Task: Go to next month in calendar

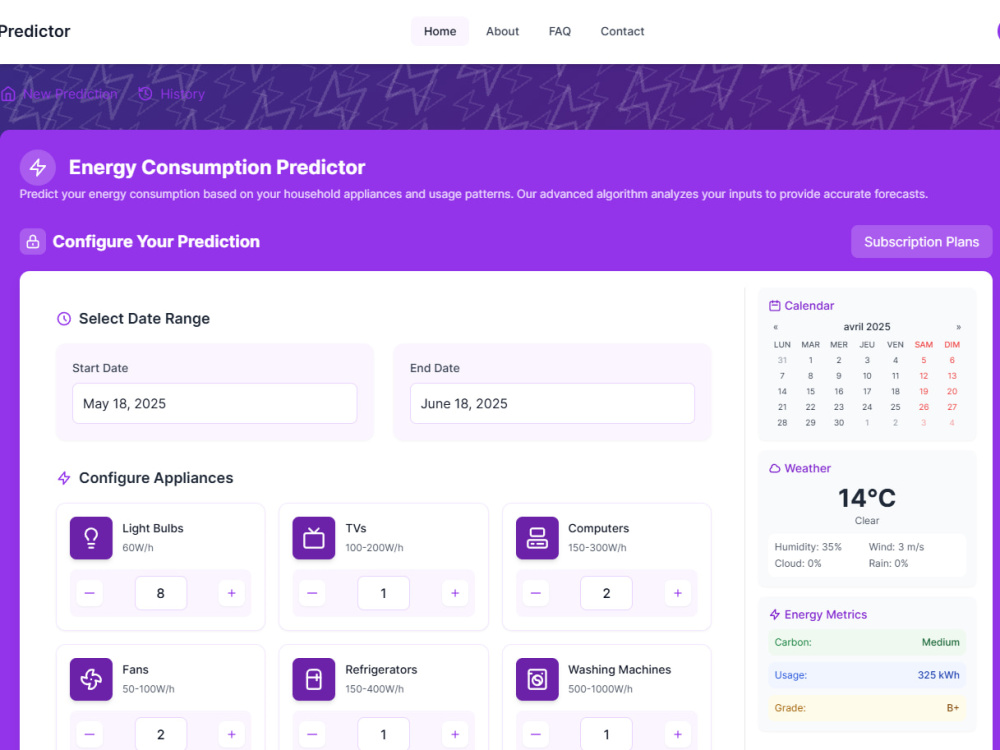Action: click(x=958, y=327)
